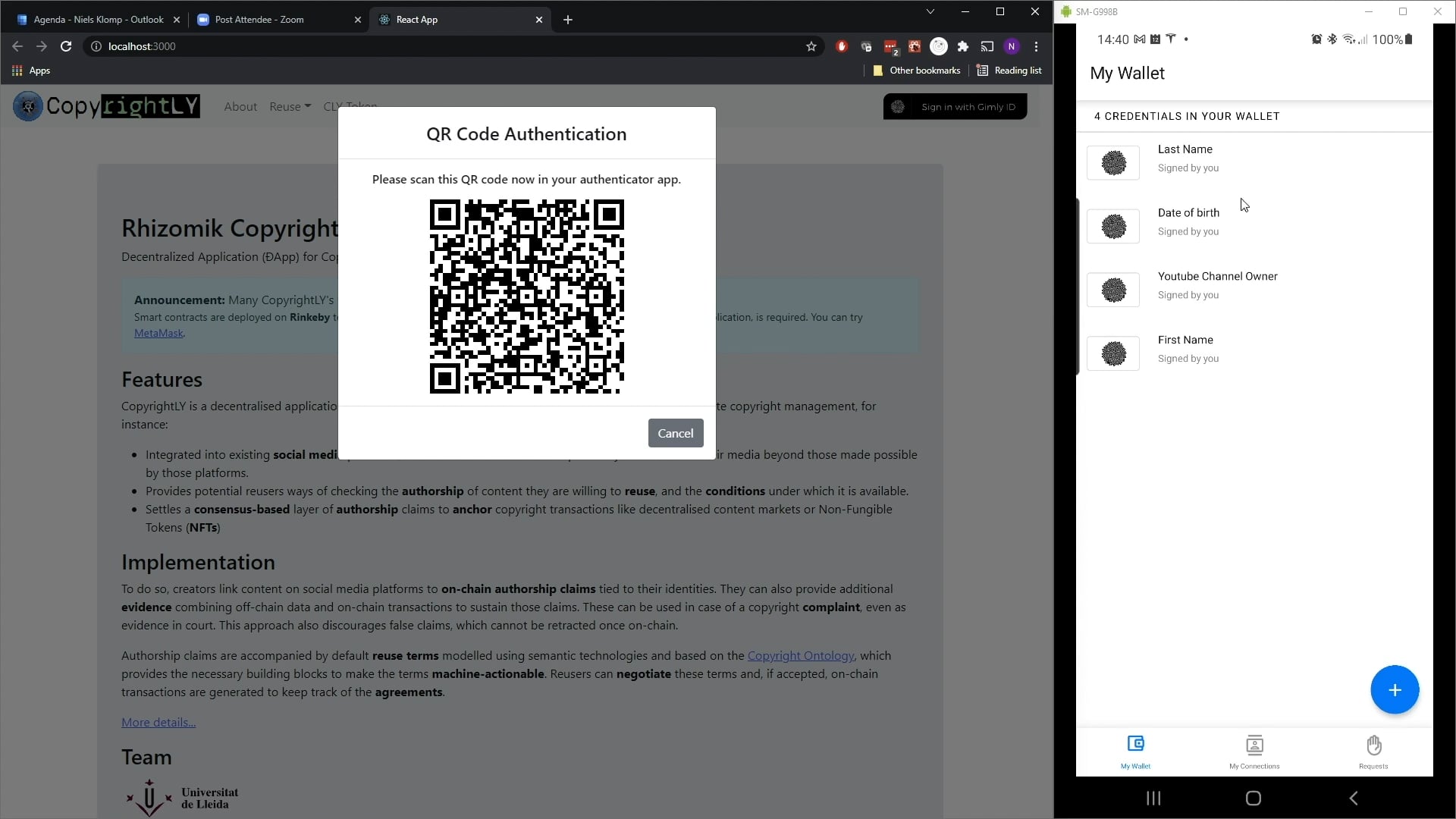Open the cast media icon
1456x819 pixels.
coord(987,46)
